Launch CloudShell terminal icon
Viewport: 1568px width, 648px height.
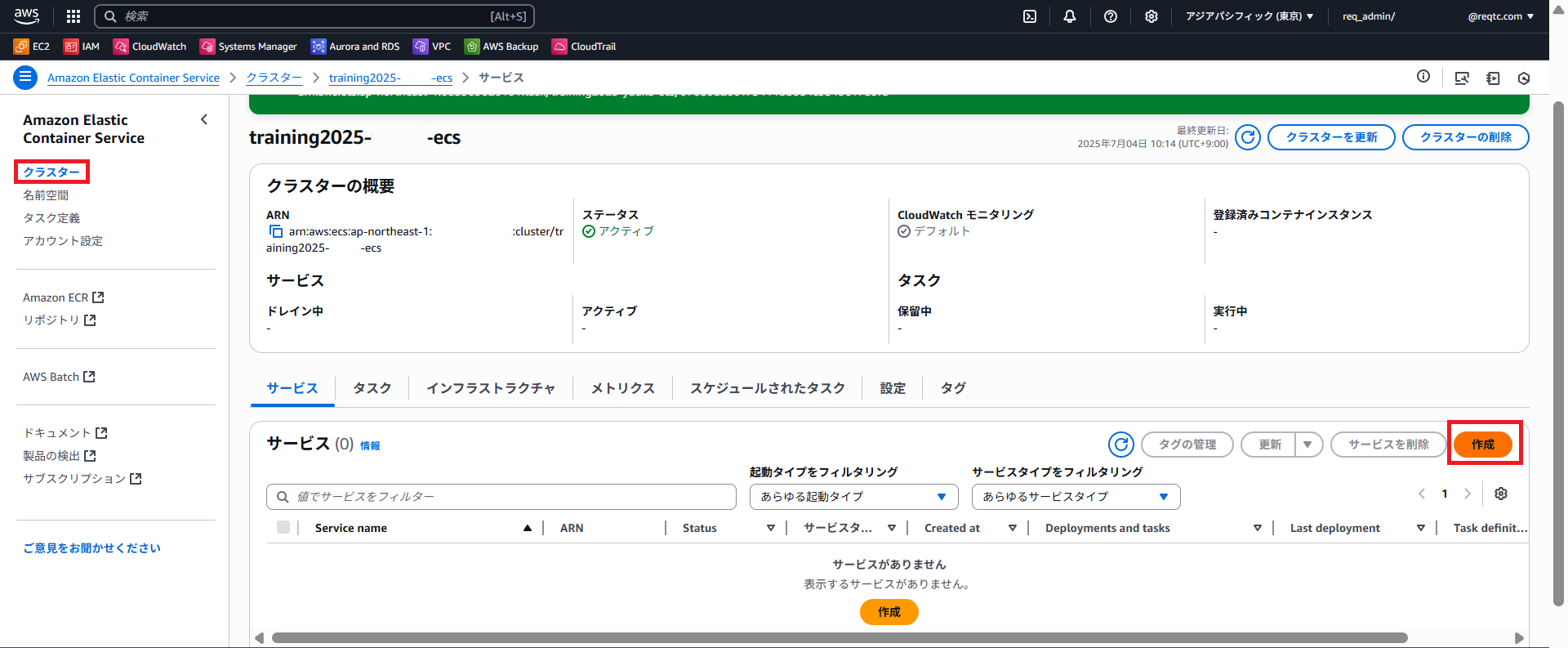tap(1030, 16)
